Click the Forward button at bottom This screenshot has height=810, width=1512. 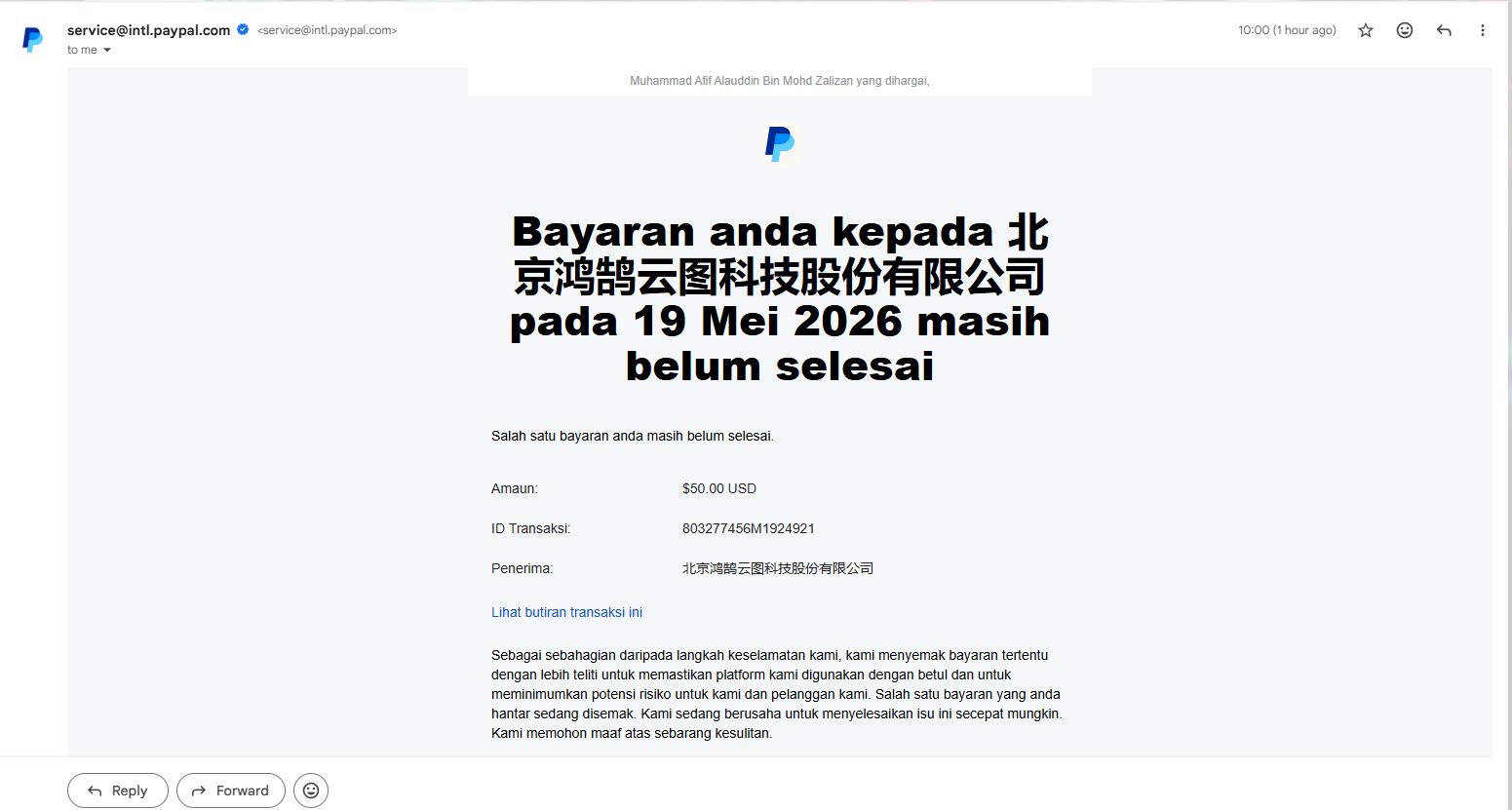coord(231,791)
